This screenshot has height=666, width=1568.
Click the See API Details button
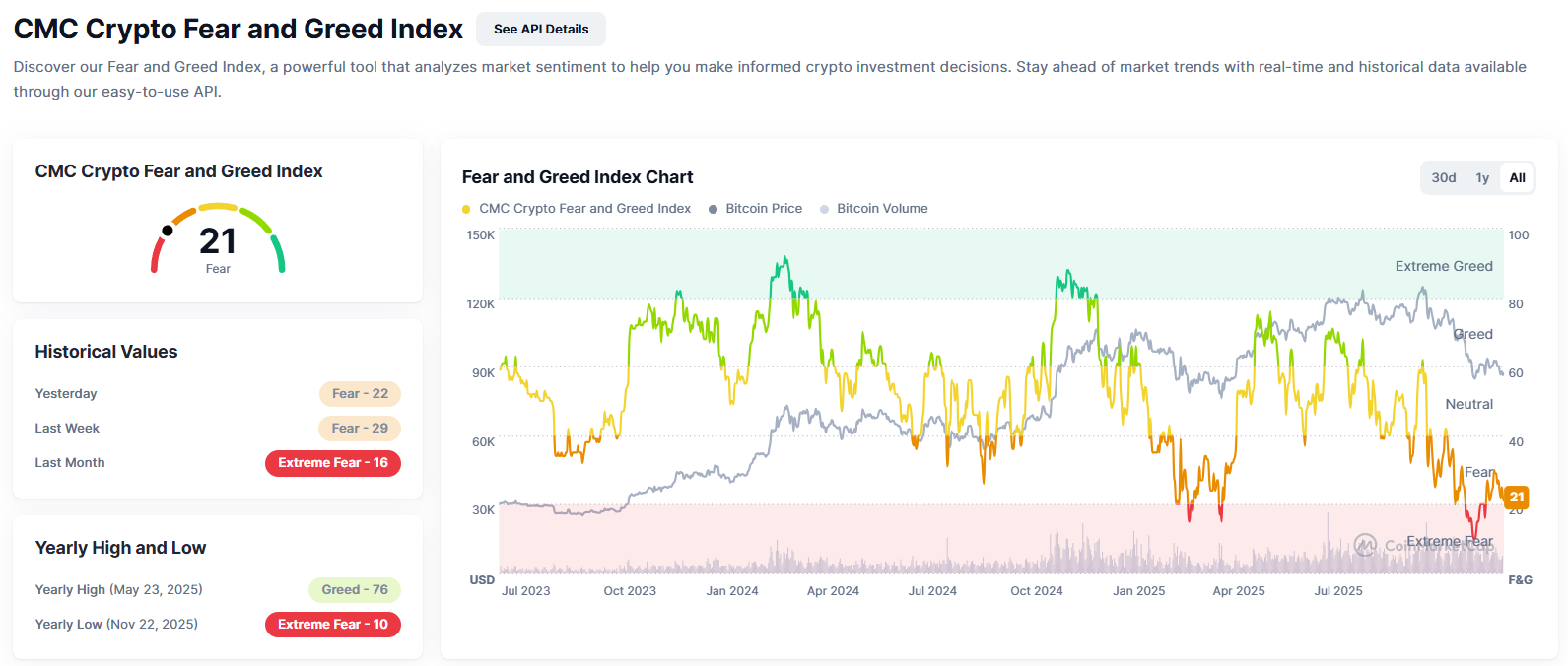pyautogui.click(x=540, y=30)
